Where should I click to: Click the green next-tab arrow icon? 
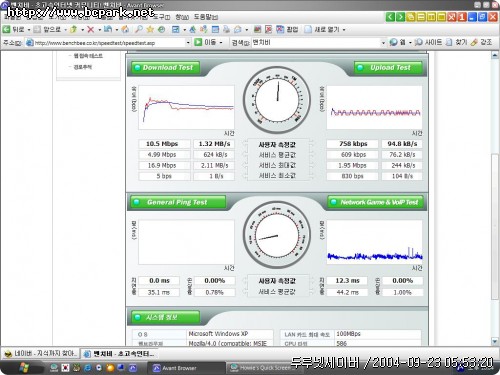[x=400, y=17]
